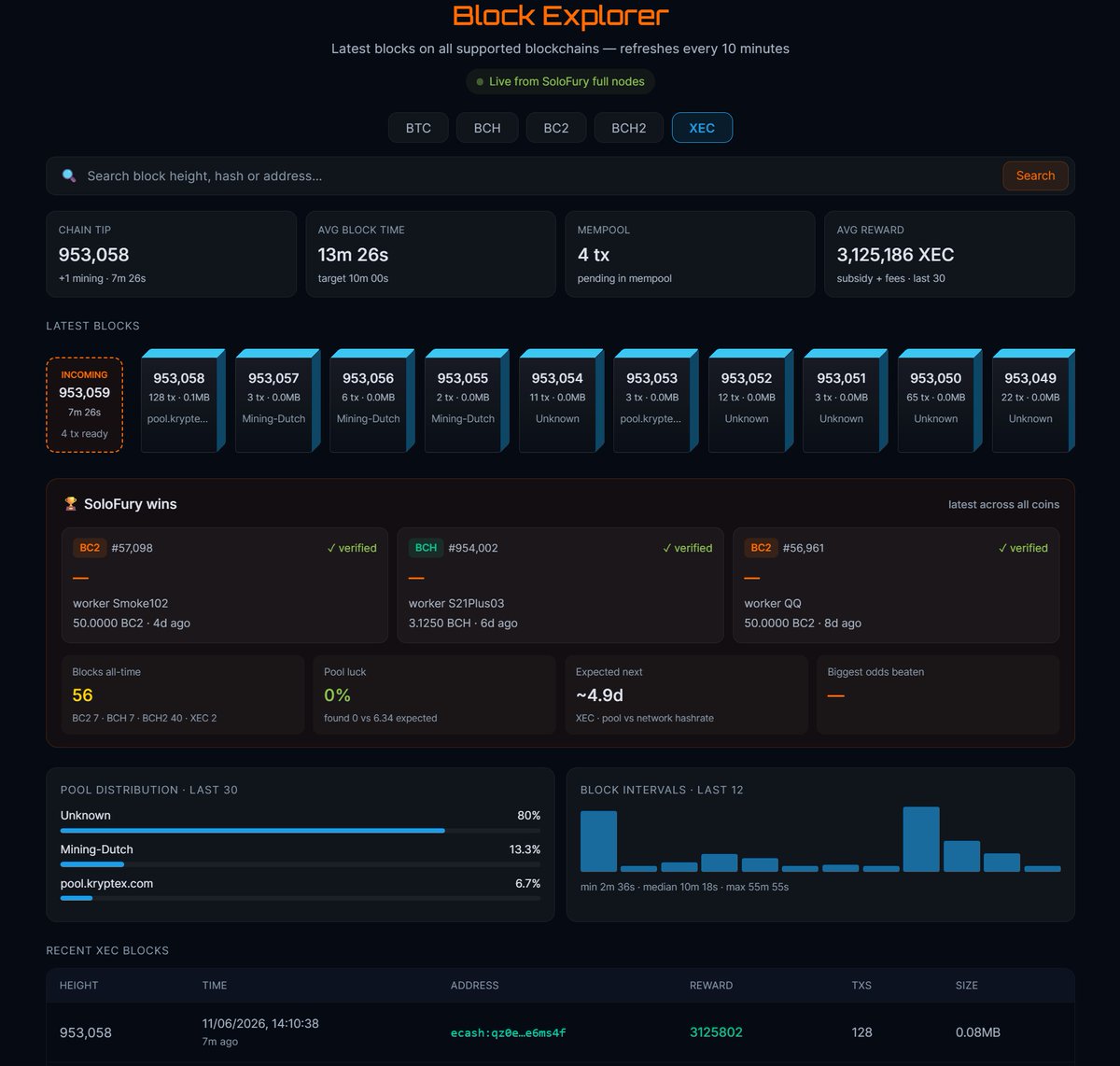Click the Blocks all-time 56 tile

coord(183,694)
